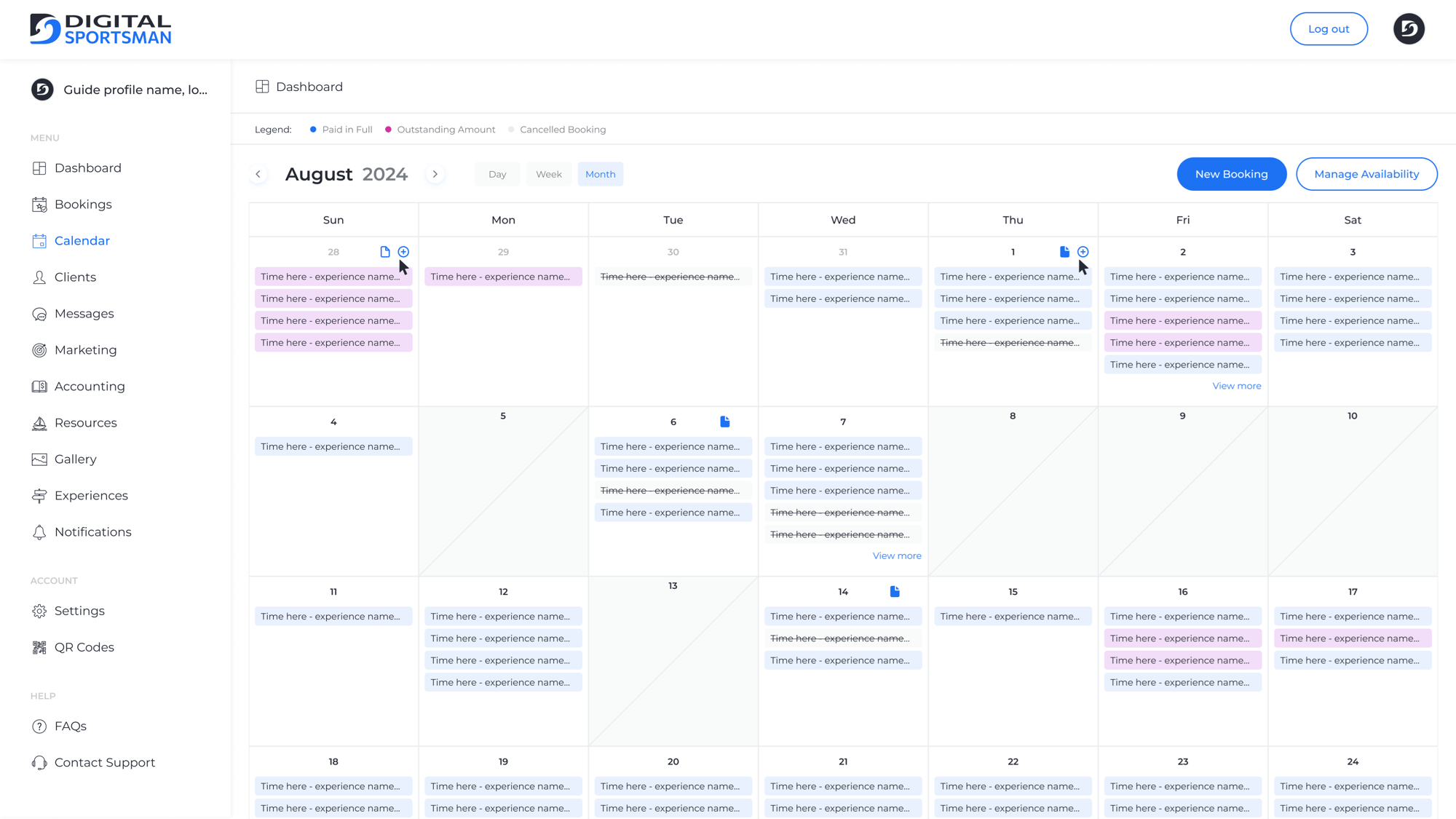Image resolution: width=1456 pixels, height=819 pixels.
Task: Click the Cancelled Booking legend dot
Action: click(x=511, y=130)
